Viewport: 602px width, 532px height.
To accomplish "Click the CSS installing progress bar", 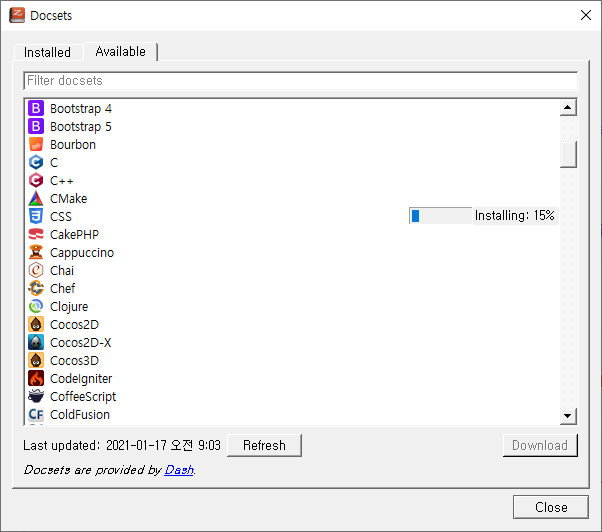I will [x=440, y=216].
